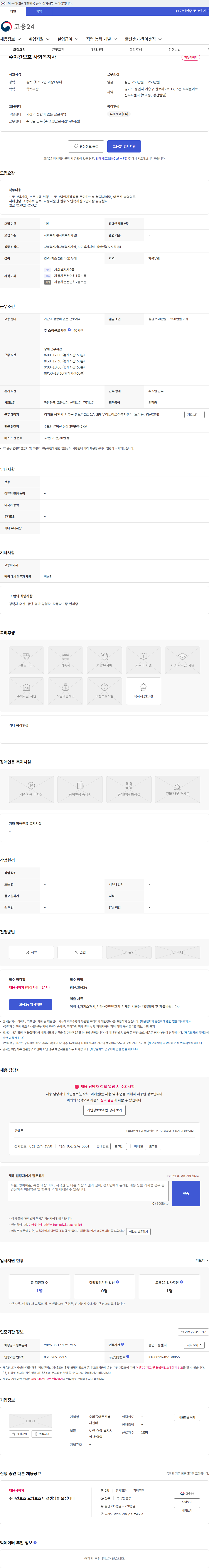Expand 더보기 in 입사지원 현황
The width and height of the screenshot is (209, 1568).
tap(201, 1261)
